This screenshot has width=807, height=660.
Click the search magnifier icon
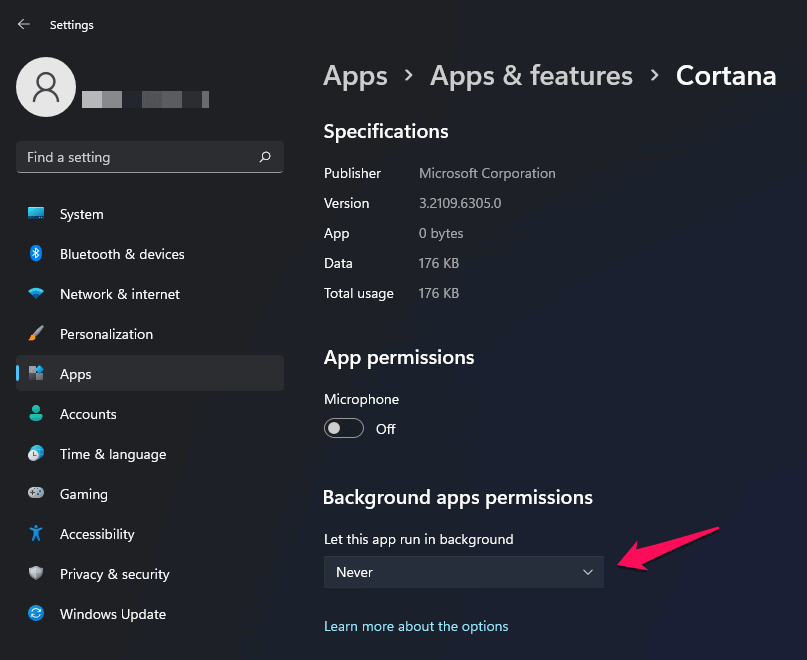point(265,157)
